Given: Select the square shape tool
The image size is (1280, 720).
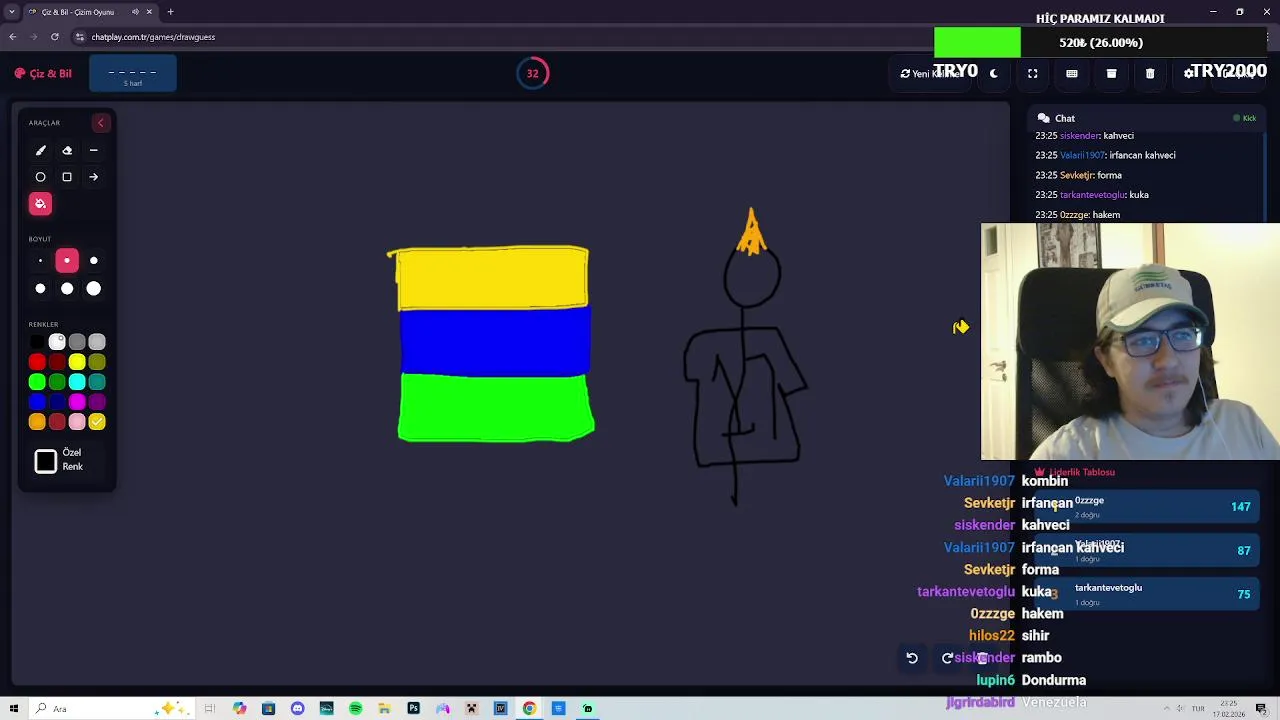Looking at the screenshot, I should click(x=67, y=177).
